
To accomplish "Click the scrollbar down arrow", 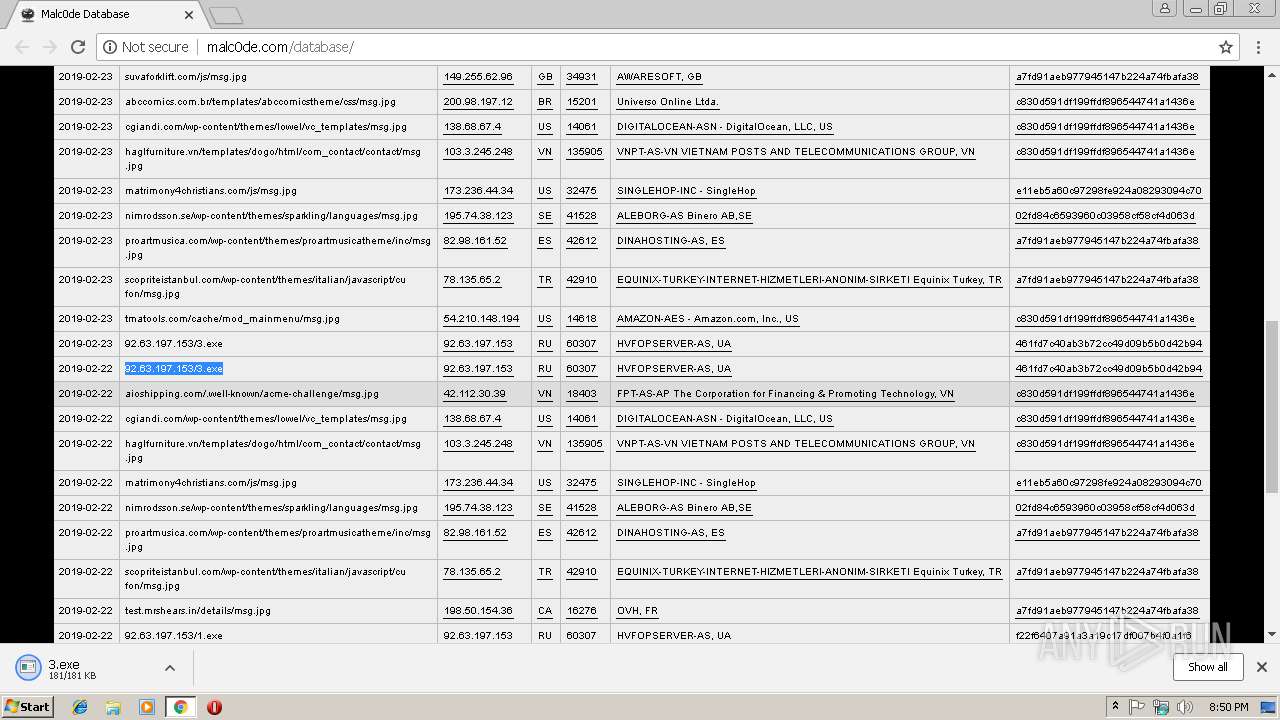I will point(1271,634).
